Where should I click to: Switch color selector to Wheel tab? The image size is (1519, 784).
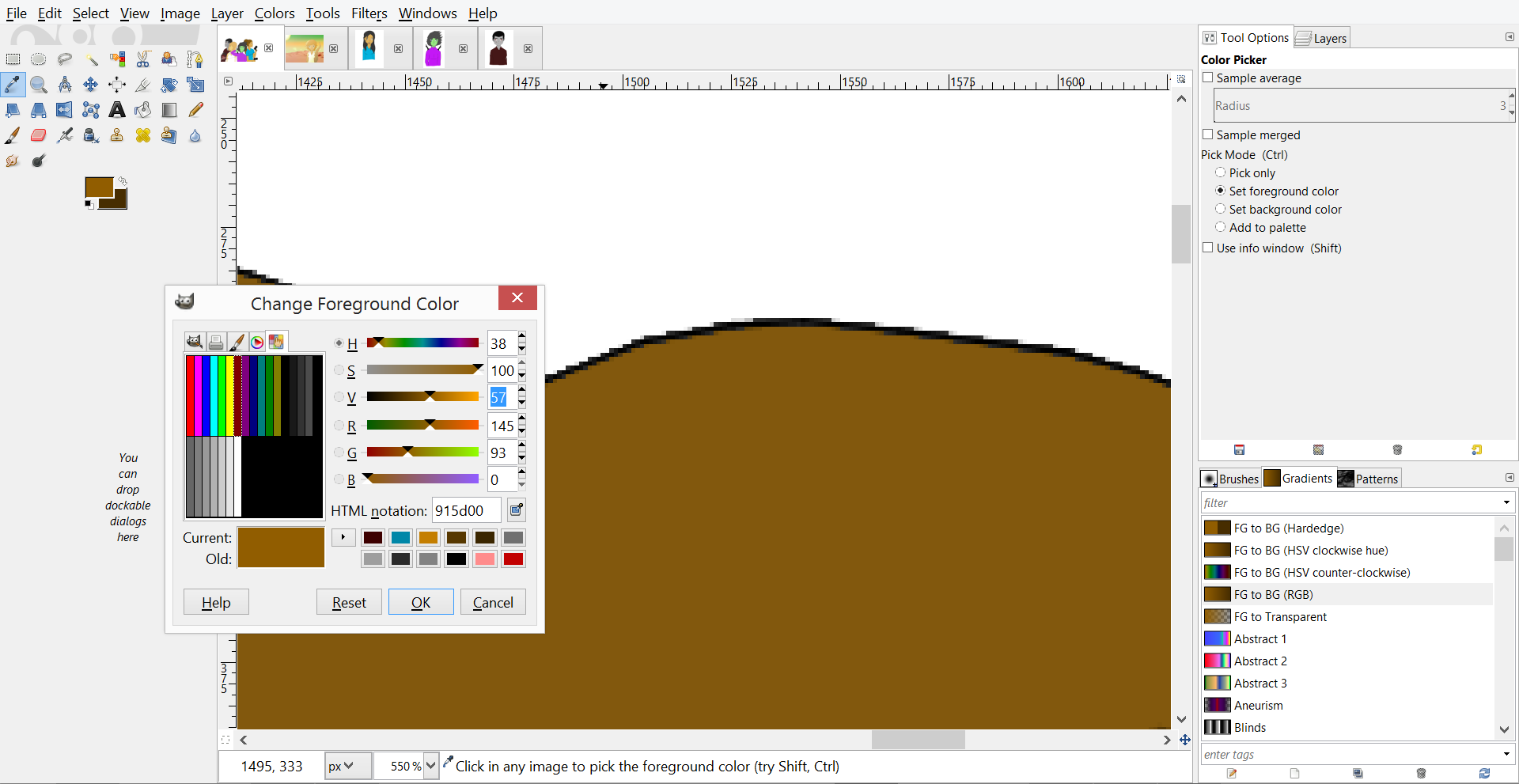click(x=257, y=342)
